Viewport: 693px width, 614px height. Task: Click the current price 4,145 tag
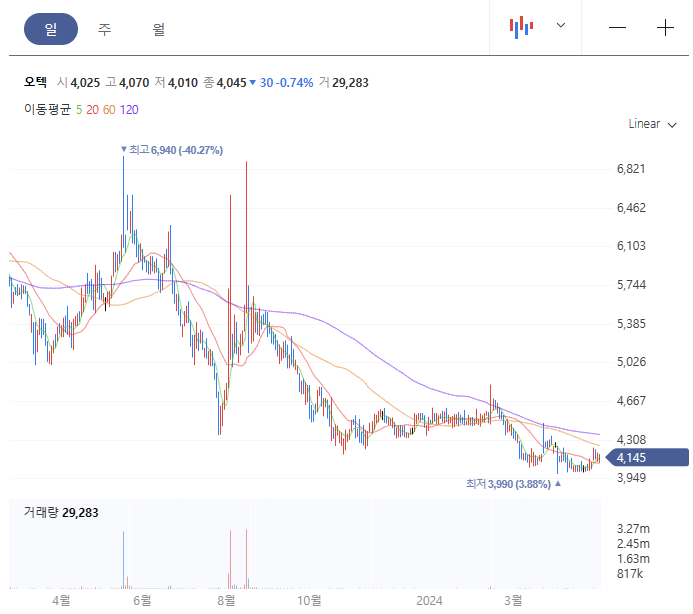(x=647, y=458)
